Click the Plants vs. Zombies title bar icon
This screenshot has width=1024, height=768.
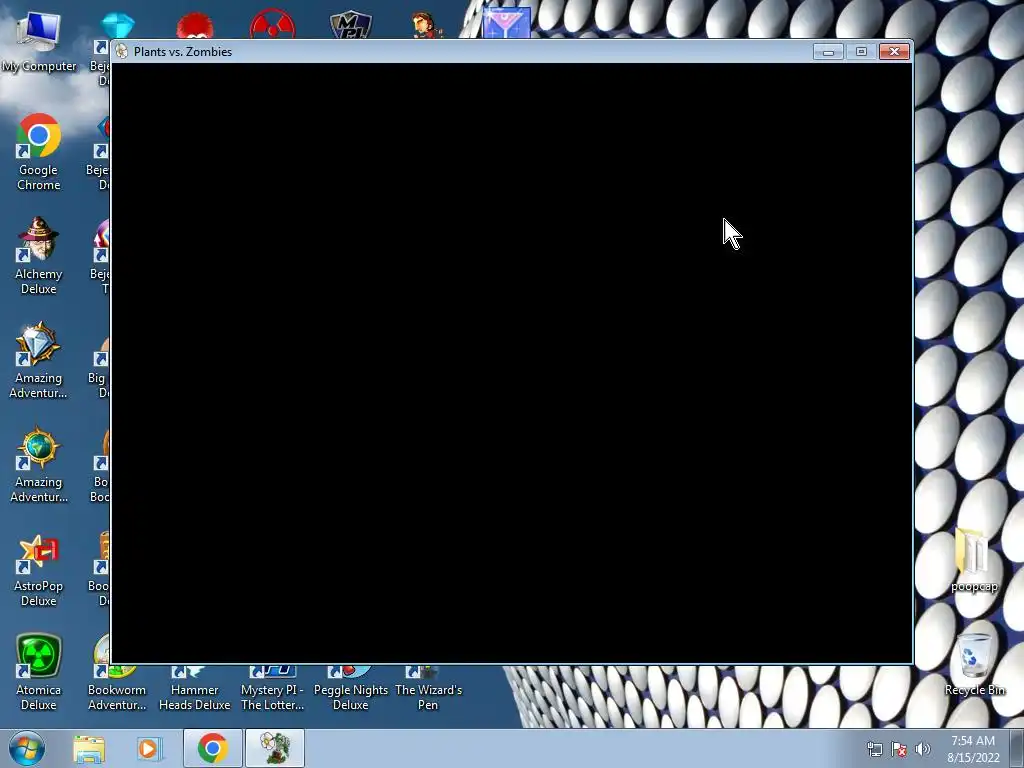(x=121, y=52)
